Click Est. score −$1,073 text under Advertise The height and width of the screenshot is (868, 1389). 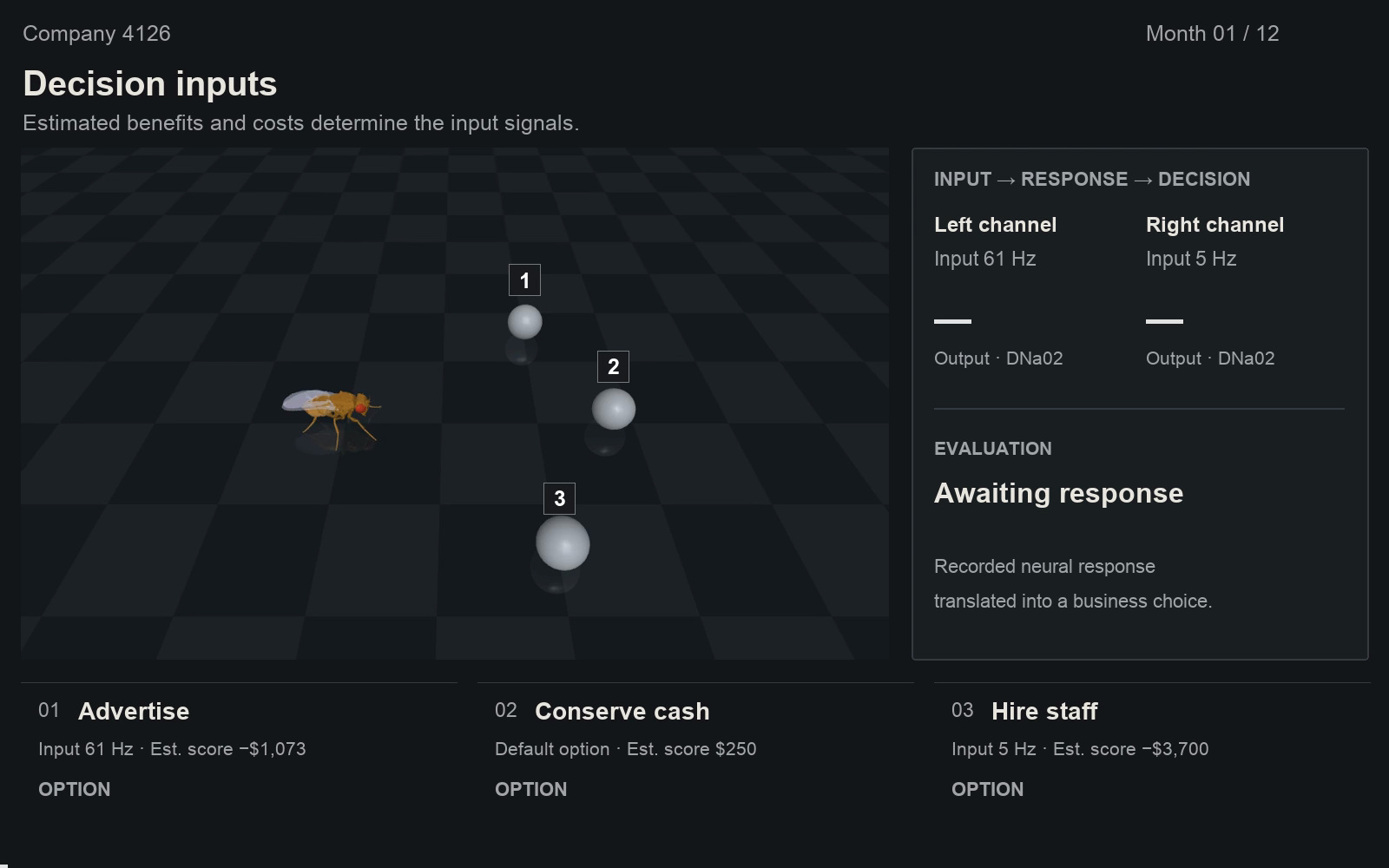pos(227,749)
